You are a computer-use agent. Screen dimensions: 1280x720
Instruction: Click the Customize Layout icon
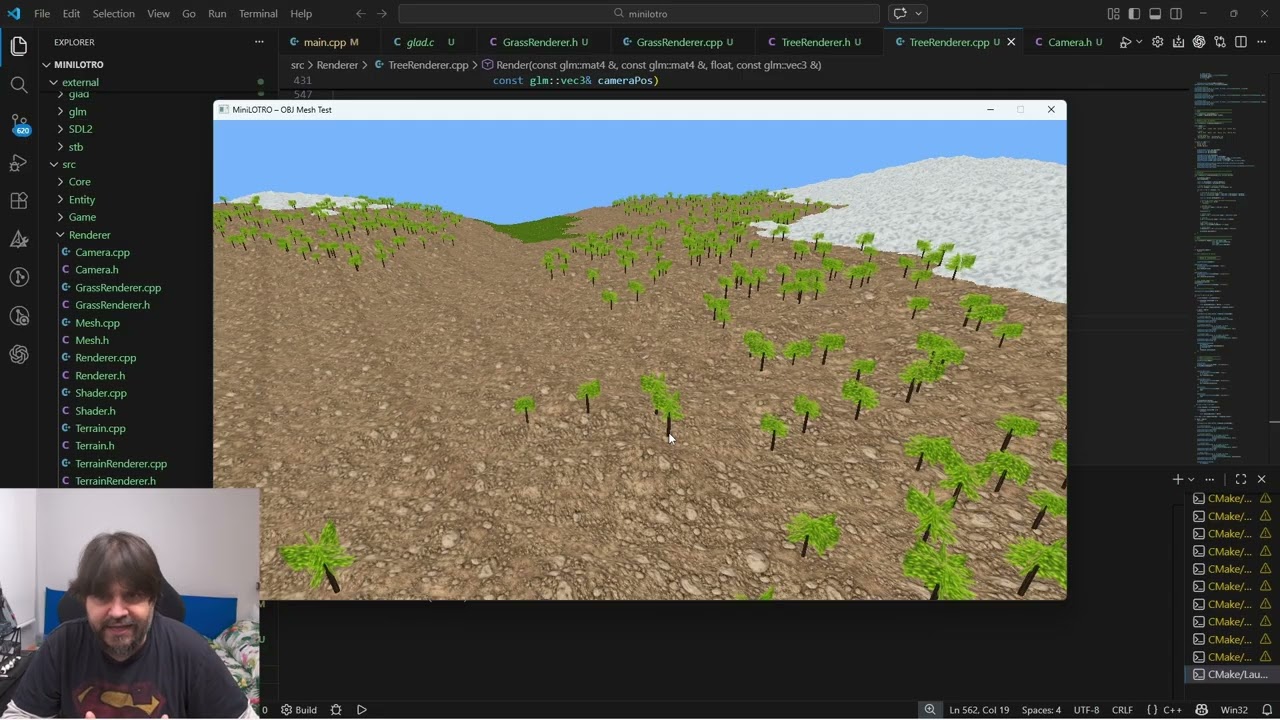pos(1114,14)
